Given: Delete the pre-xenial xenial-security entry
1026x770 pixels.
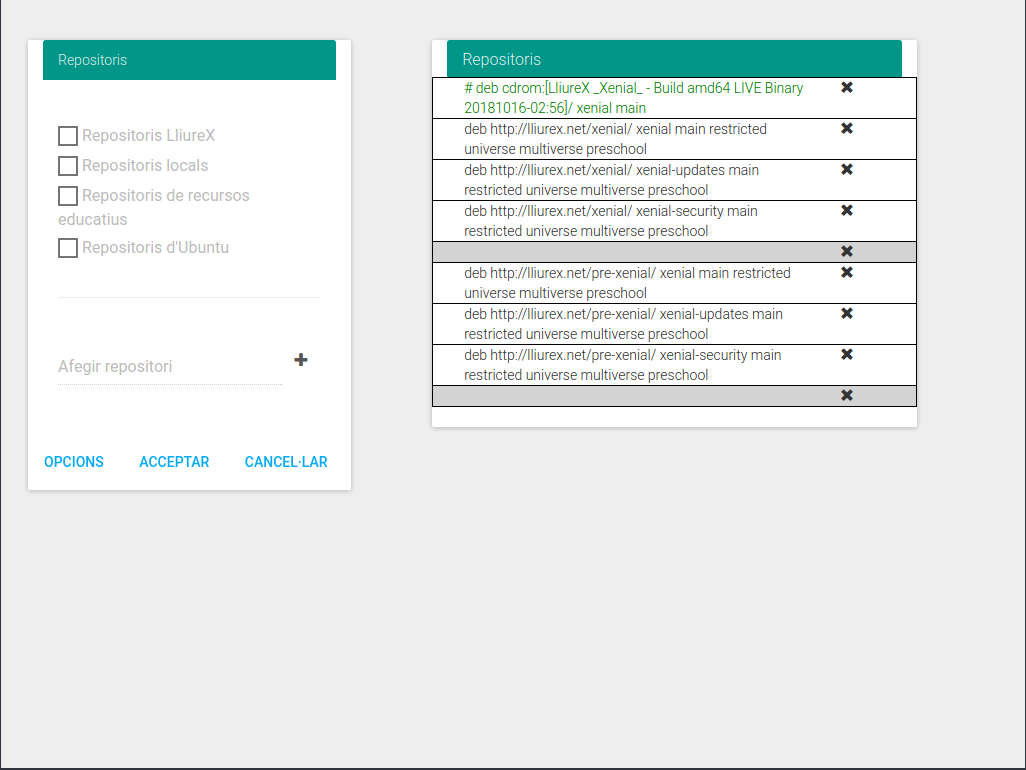Looking at the screenshot, I should point(846,355).
